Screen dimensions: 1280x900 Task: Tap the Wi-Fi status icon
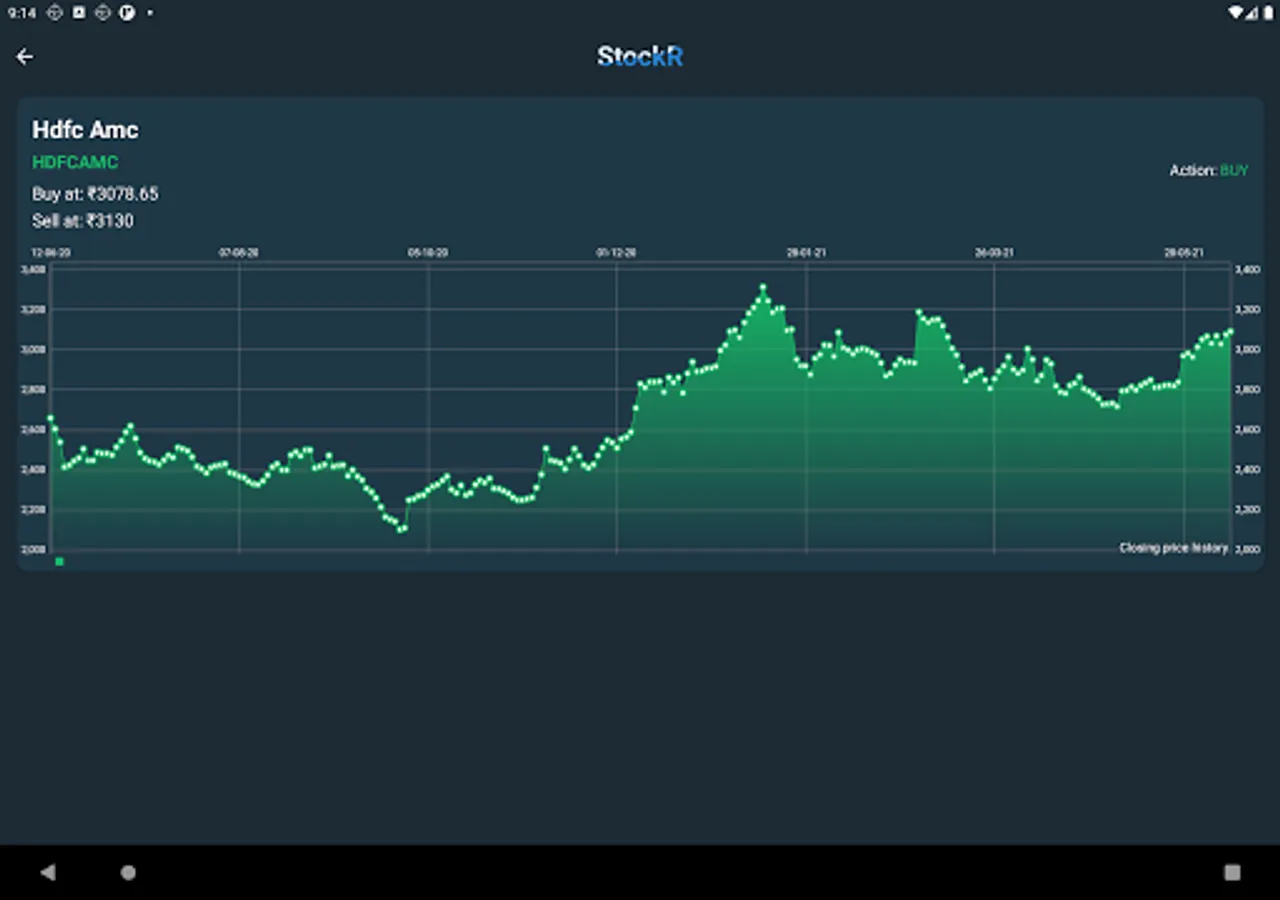(x=1237, y=13)
